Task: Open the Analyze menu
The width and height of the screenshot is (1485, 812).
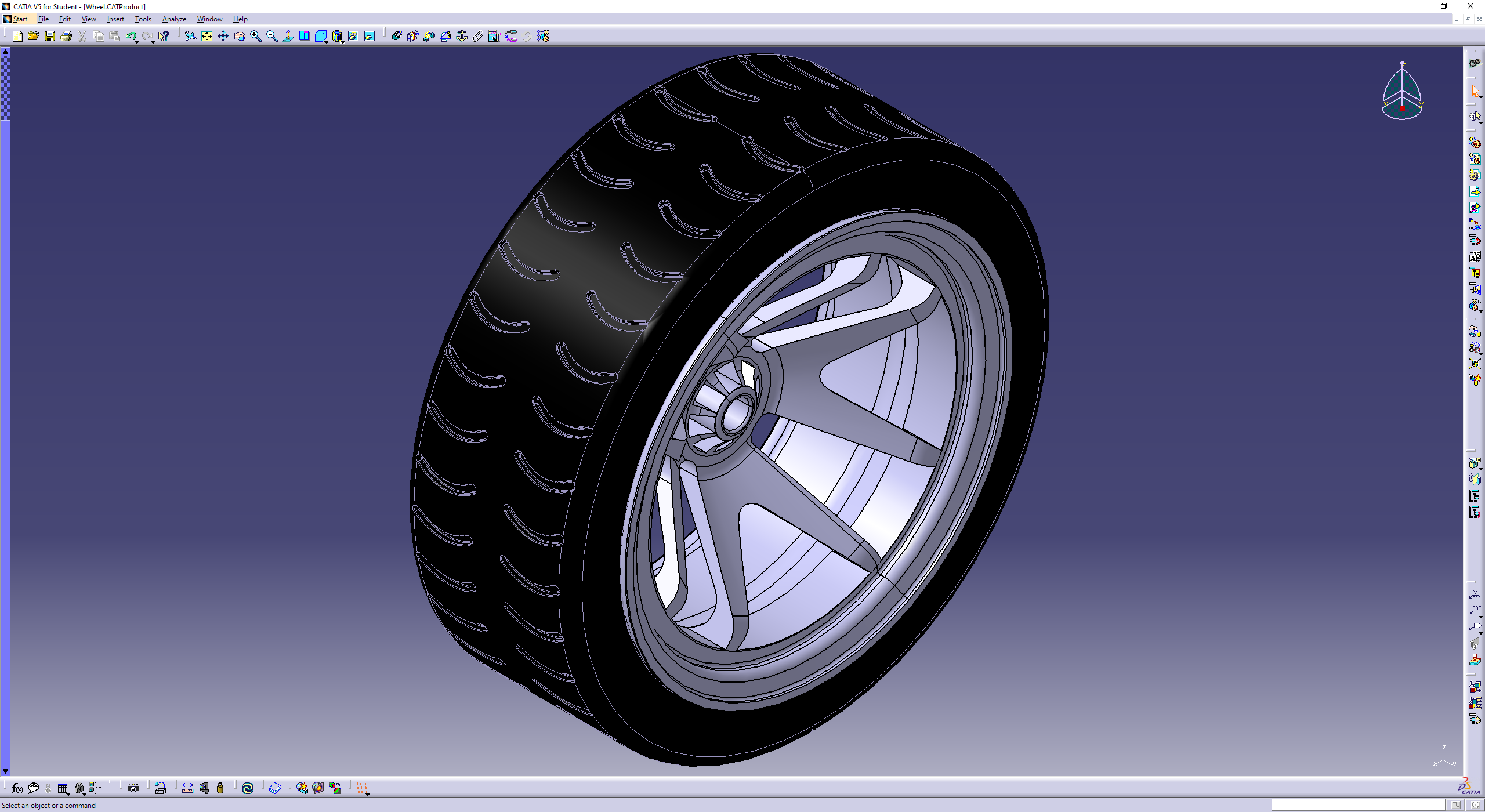Action: (174, 19)
